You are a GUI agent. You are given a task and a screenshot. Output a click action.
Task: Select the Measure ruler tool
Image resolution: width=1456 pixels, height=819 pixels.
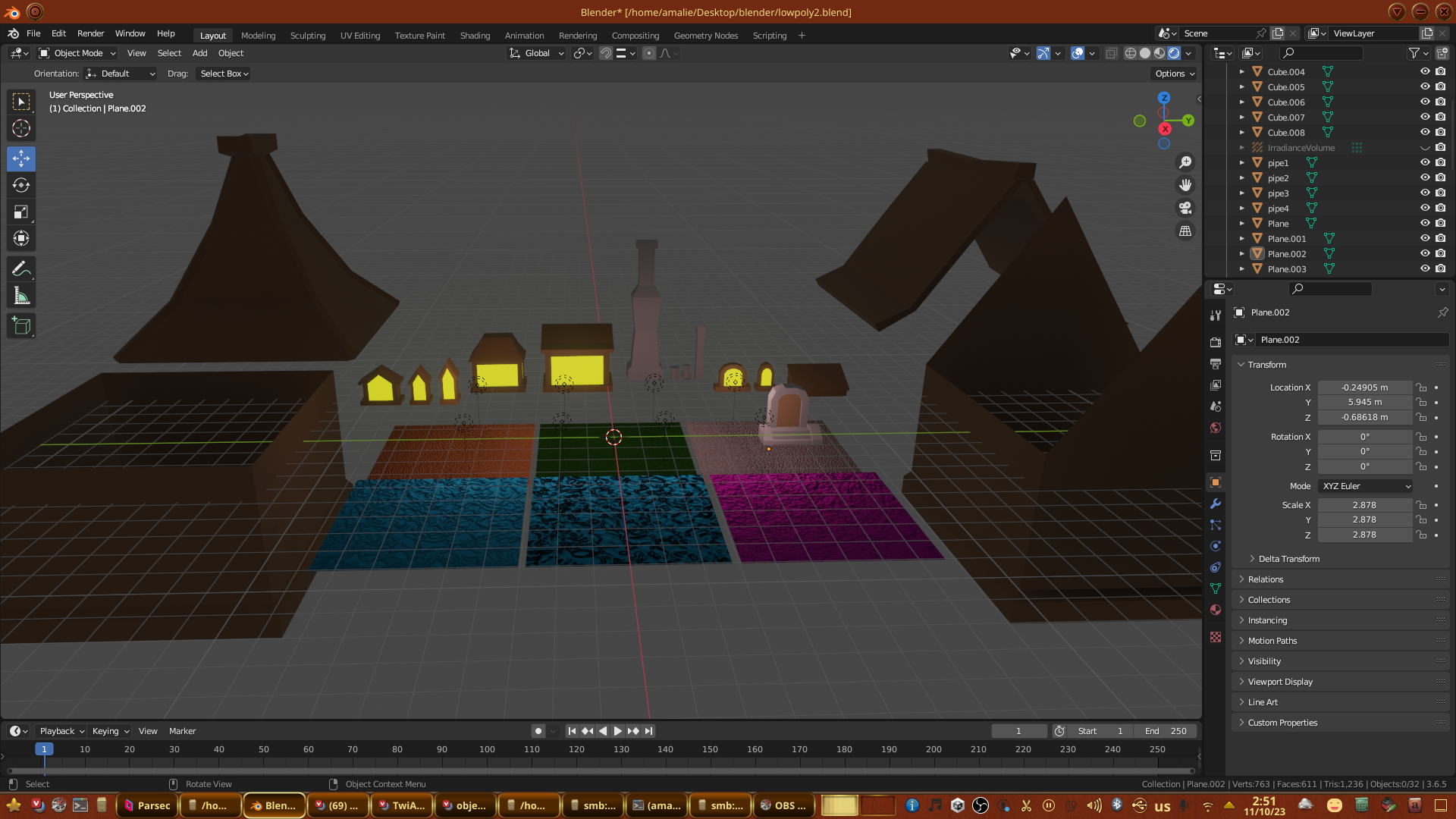coord(21,297)
